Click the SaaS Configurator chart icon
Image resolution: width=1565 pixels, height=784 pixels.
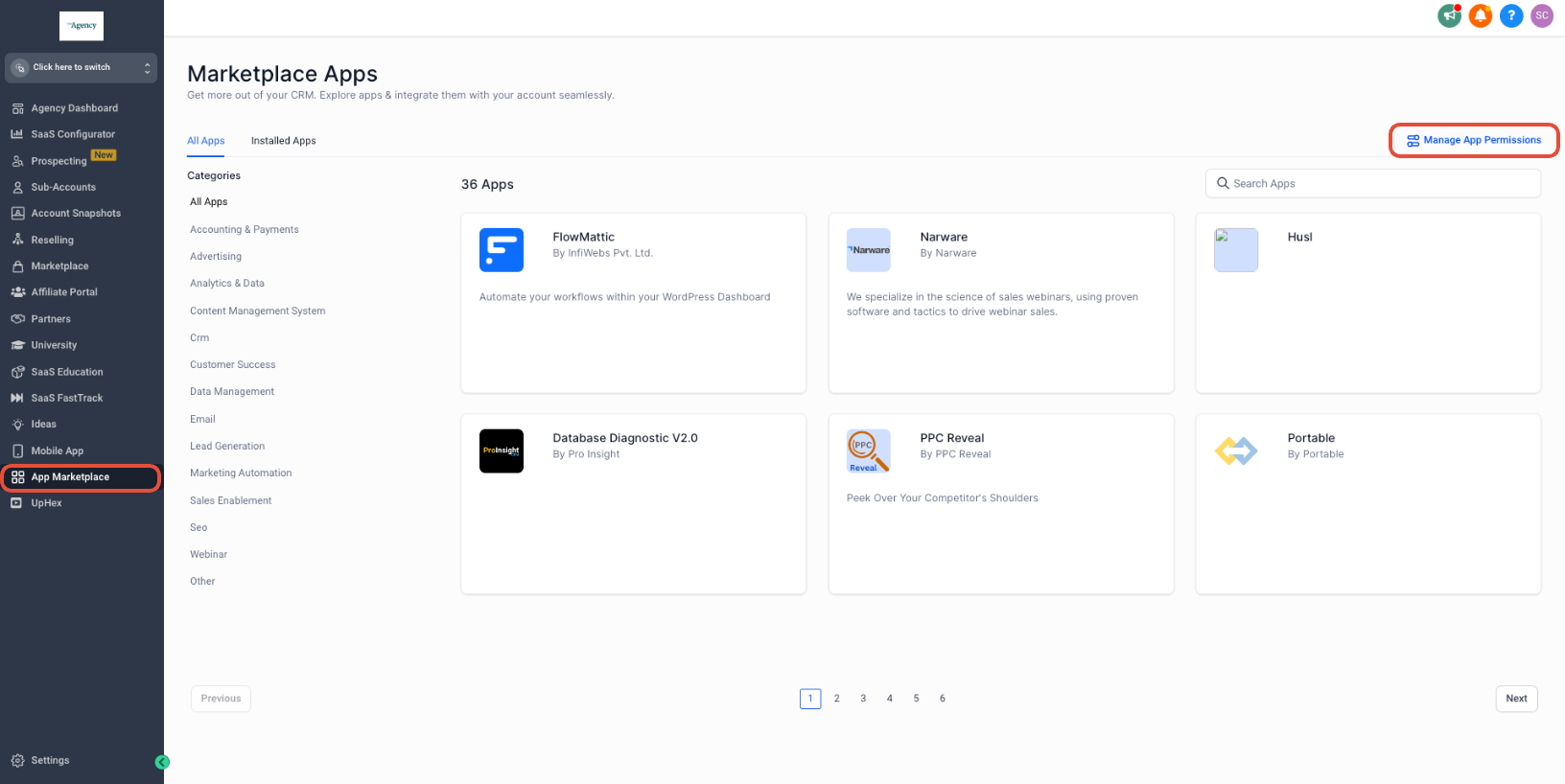click(17, 134)
